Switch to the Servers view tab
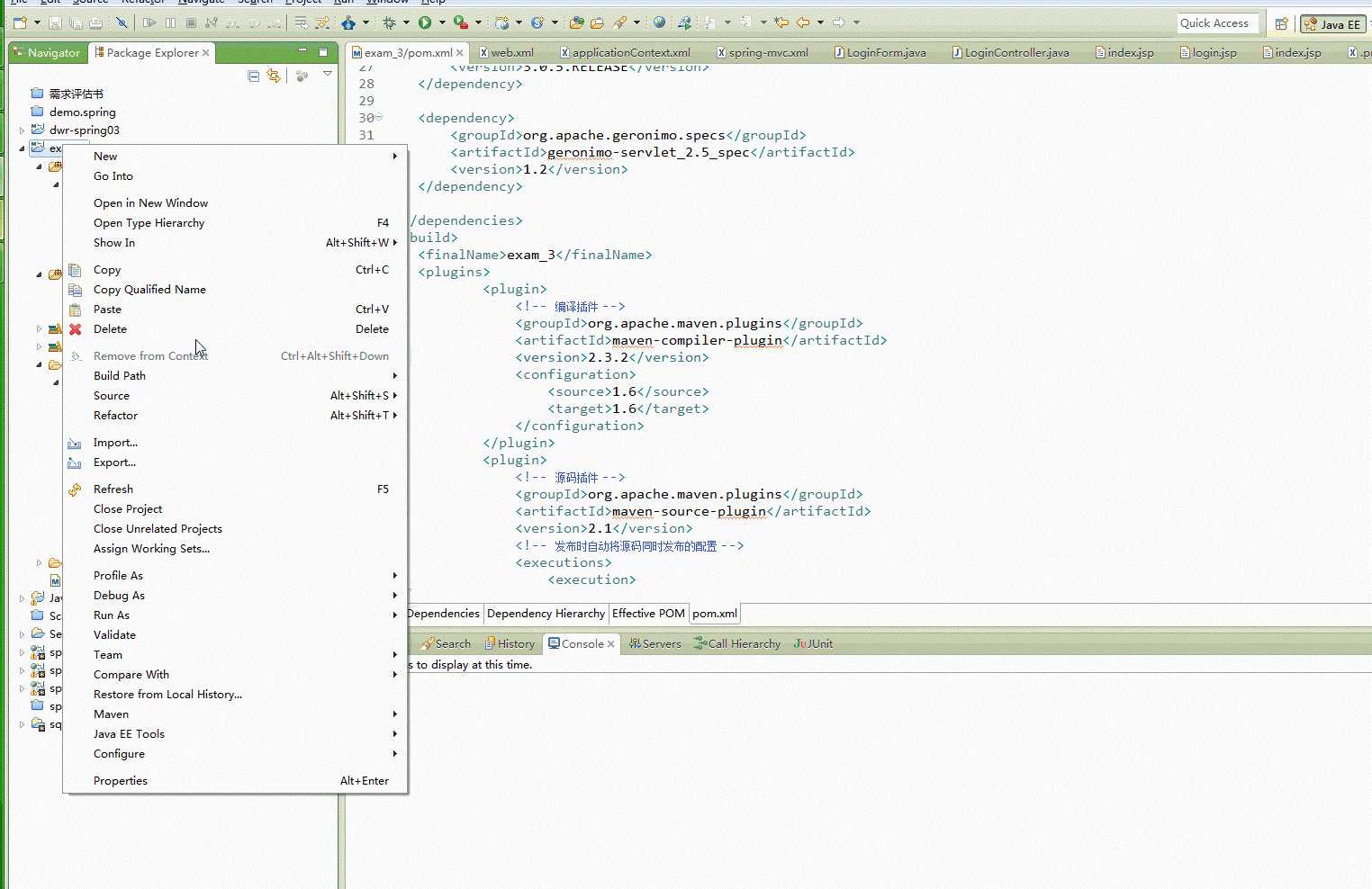The width and height of the screenshot is (1372, 889). 655,644
